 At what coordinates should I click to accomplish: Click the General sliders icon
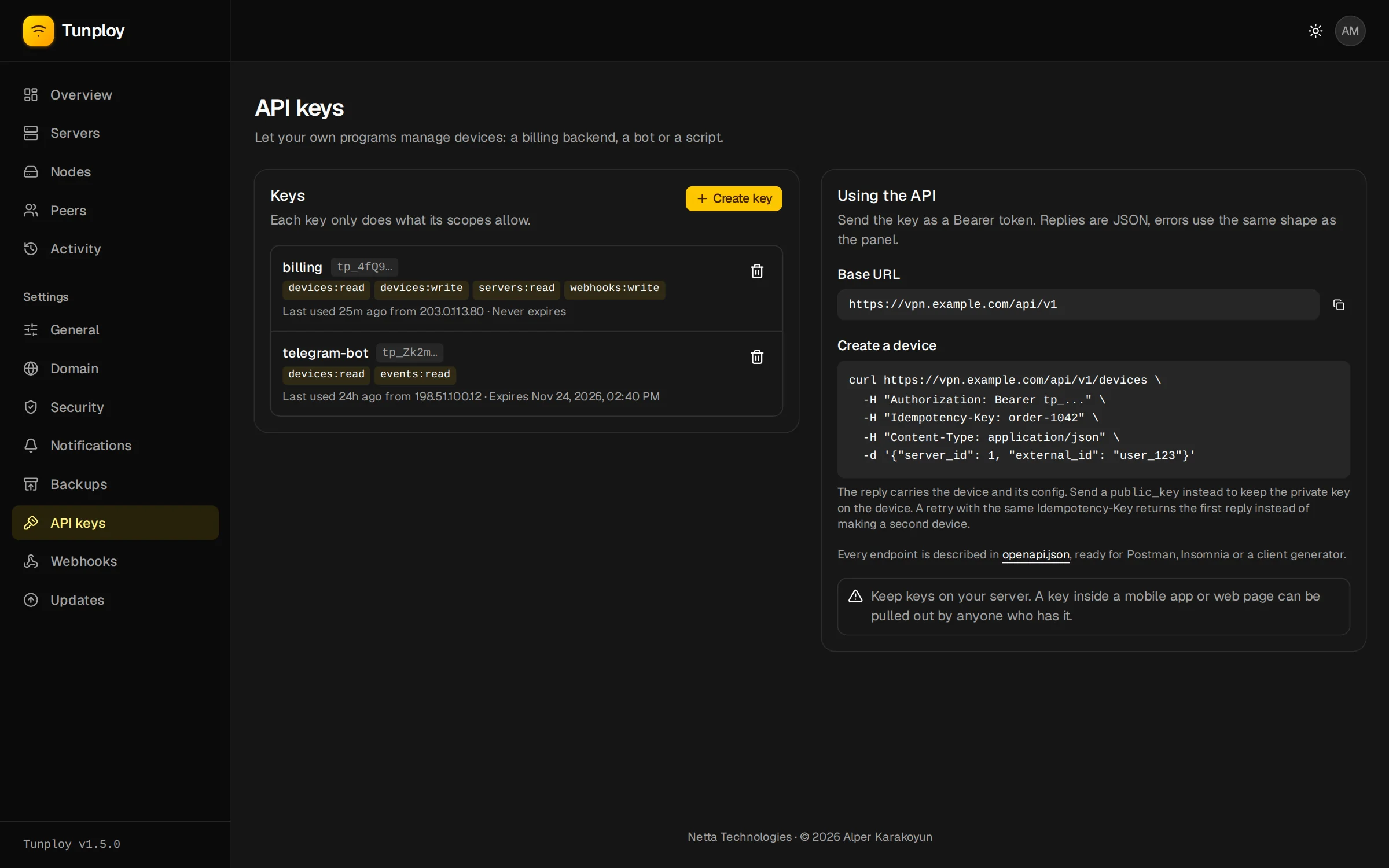[31, 330]
